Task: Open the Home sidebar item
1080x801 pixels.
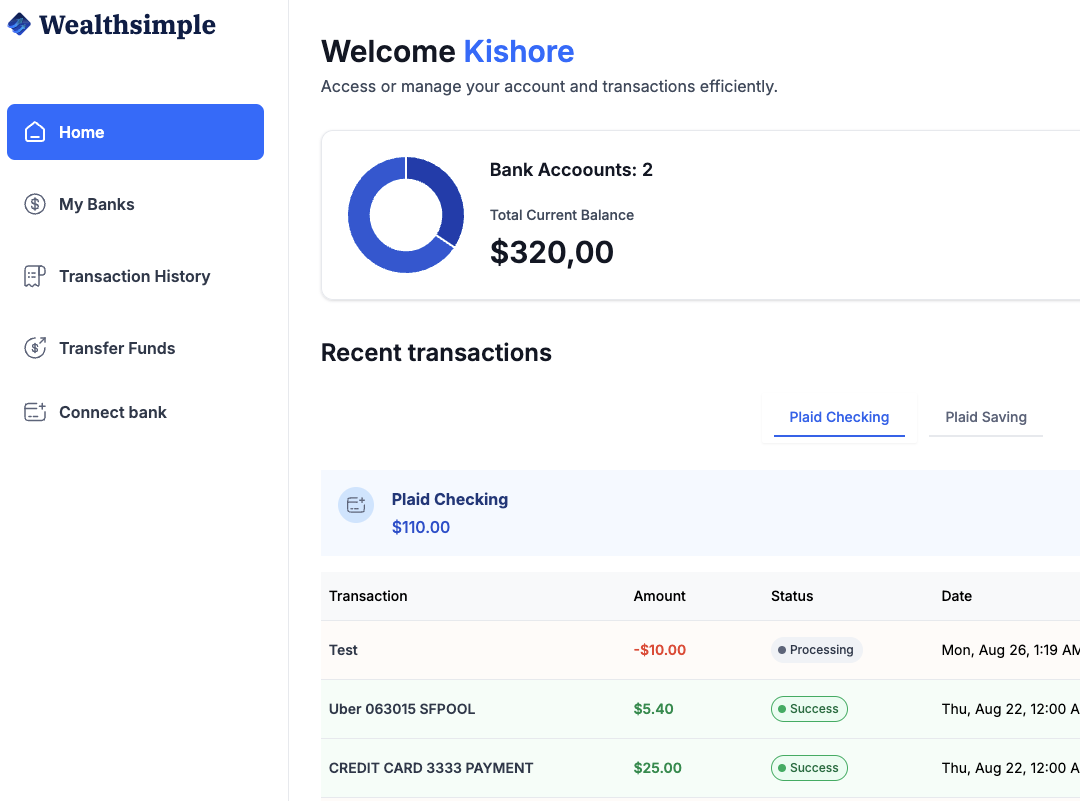Action: point(82,132)
